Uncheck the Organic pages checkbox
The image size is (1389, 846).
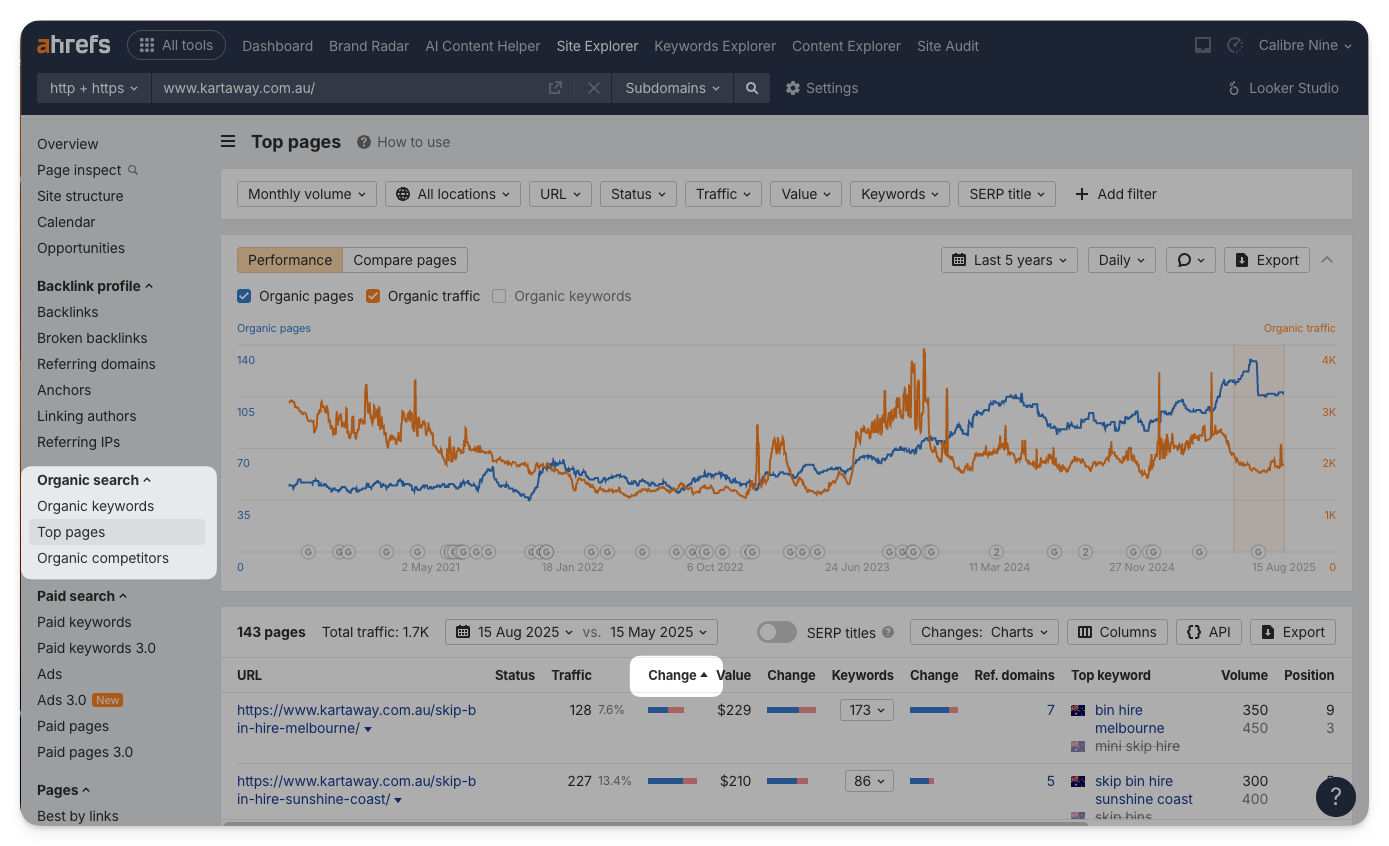(244, 296)
